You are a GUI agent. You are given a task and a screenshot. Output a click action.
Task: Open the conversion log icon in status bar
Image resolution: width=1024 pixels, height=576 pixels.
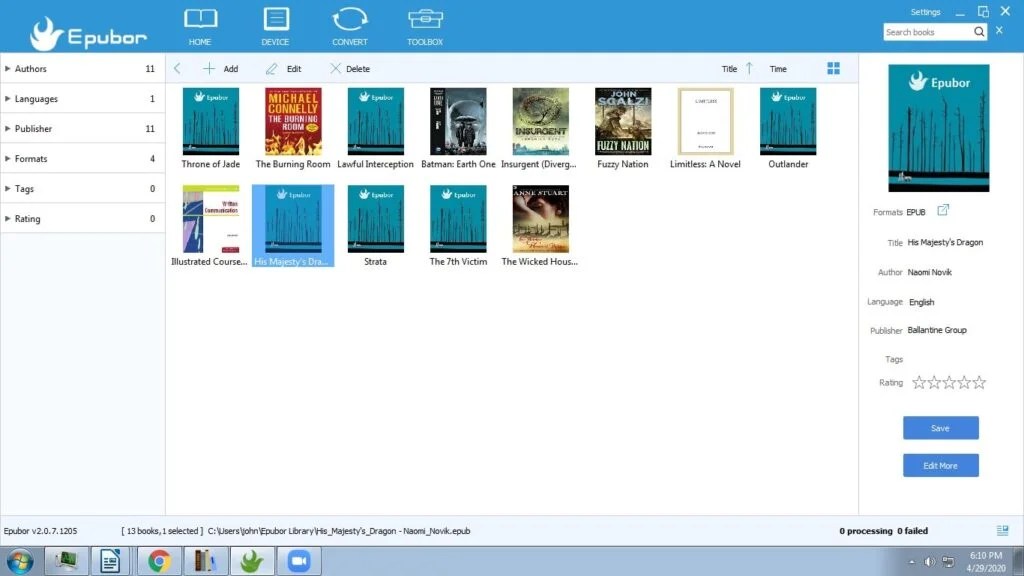(x=1001, y=530)
